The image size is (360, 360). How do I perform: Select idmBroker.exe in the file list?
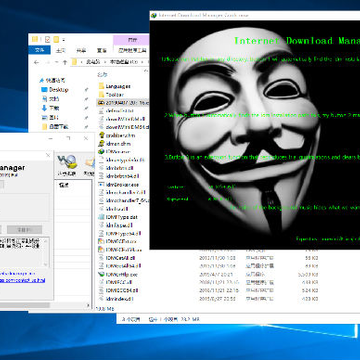click(x=122, y=184)
